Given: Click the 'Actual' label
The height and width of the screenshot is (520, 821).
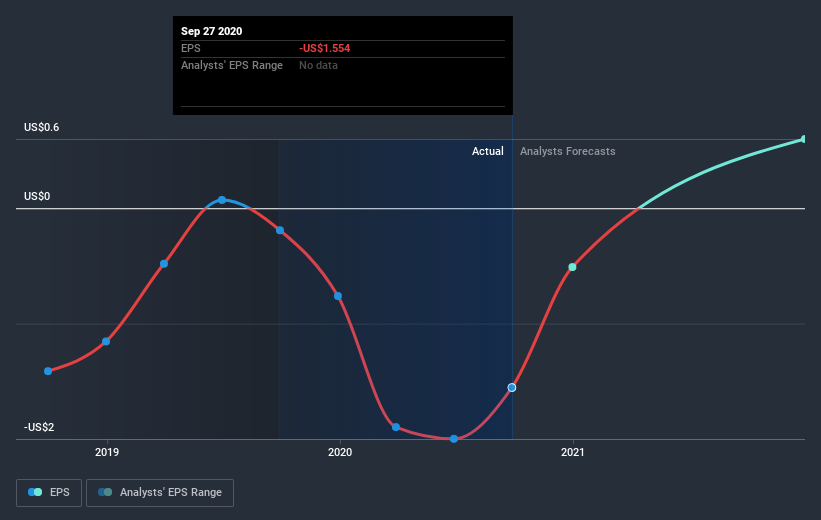Looking at the screenshot, I should coord(487,151).
